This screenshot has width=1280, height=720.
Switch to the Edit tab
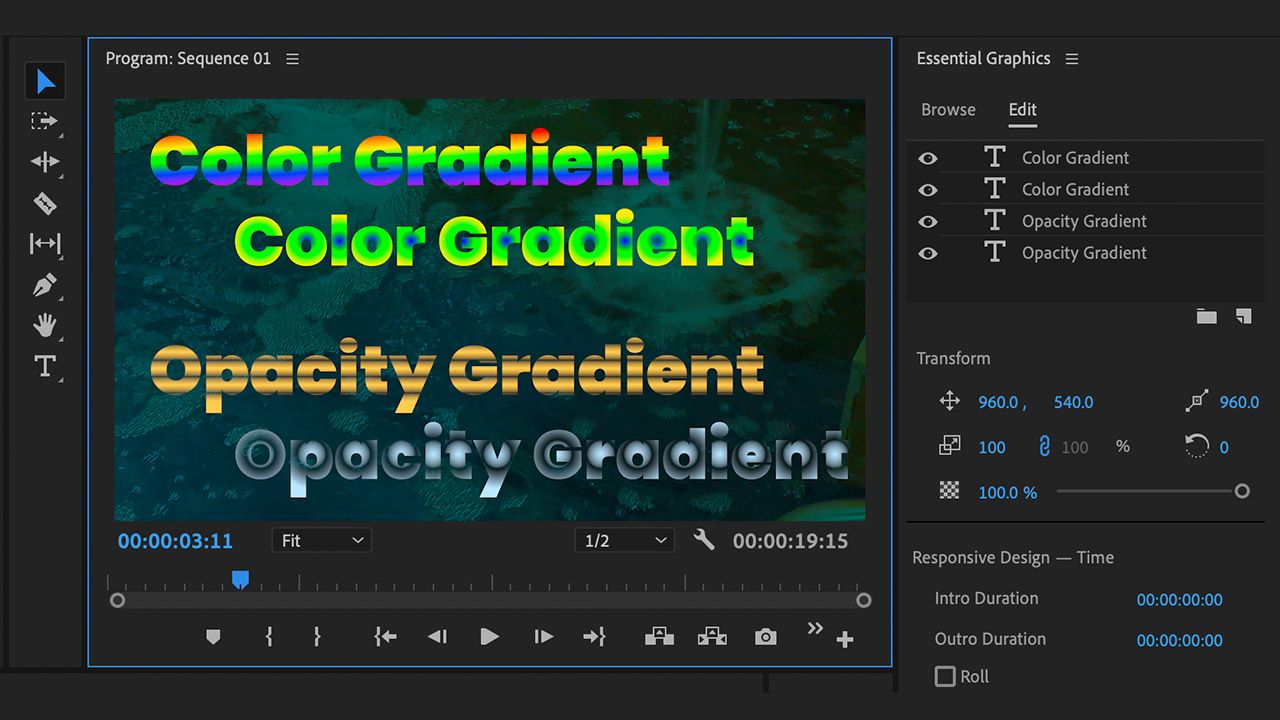coord(1022,110)
